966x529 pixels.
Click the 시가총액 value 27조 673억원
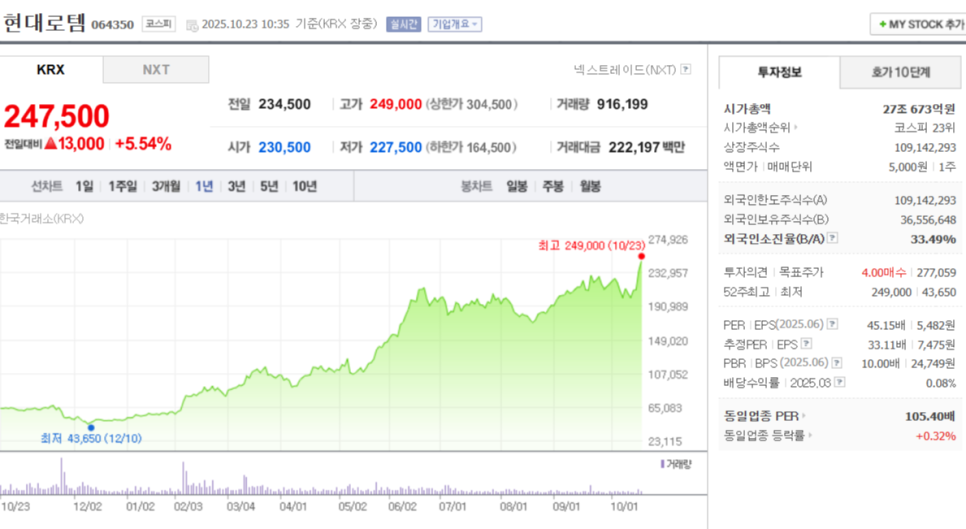pos(919,109)
